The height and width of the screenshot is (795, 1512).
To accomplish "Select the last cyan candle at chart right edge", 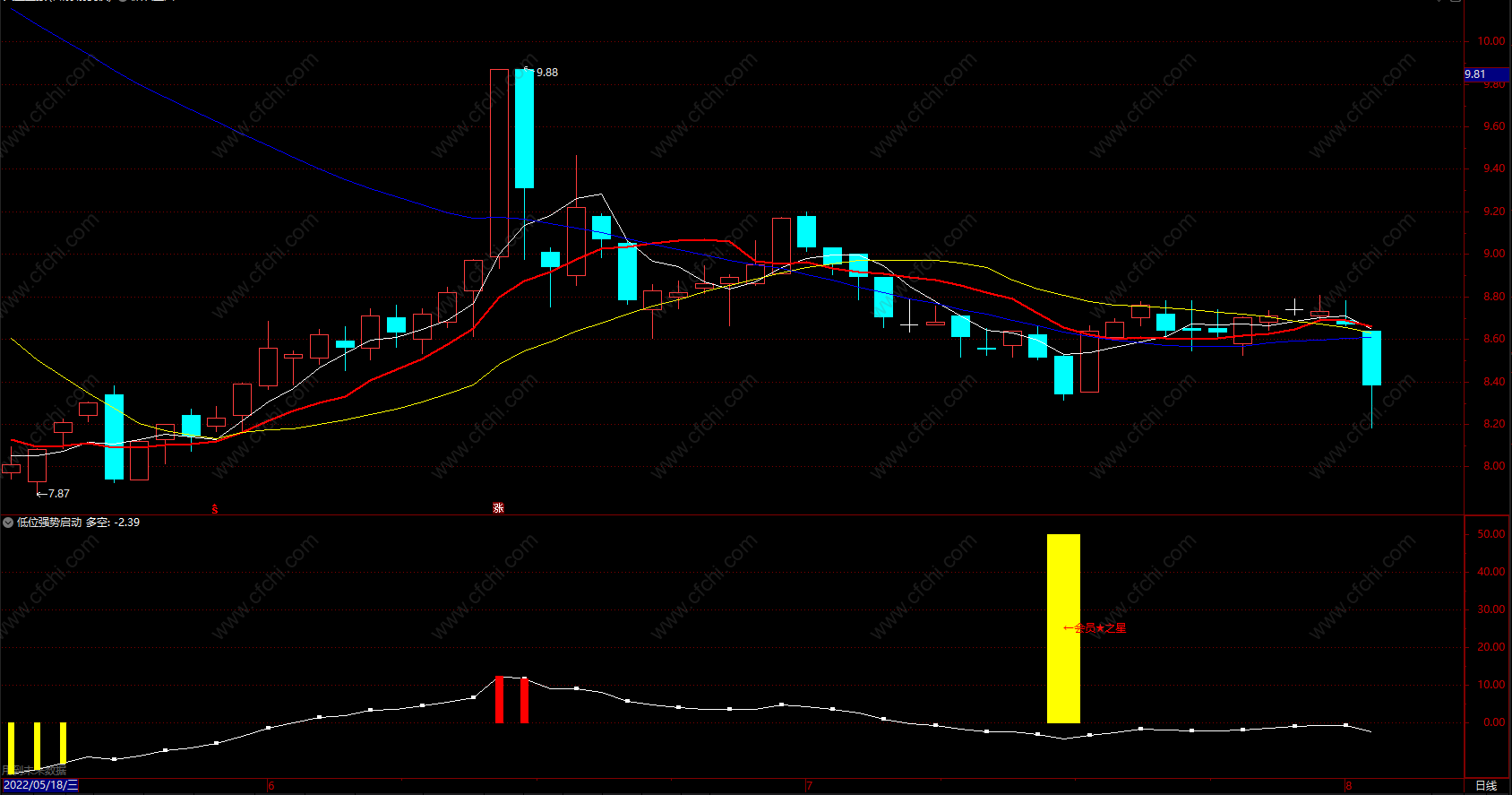I will 1371,359.
